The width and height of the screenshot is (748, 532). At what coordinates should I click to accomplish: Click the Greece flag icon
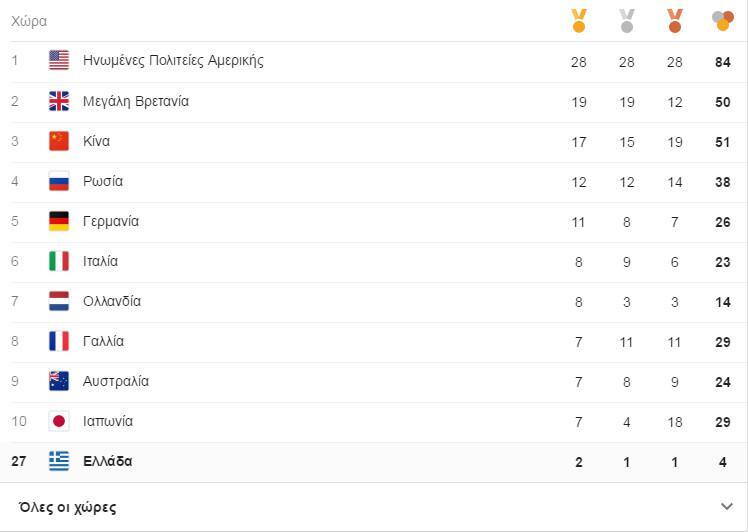[x=59, y=461]
